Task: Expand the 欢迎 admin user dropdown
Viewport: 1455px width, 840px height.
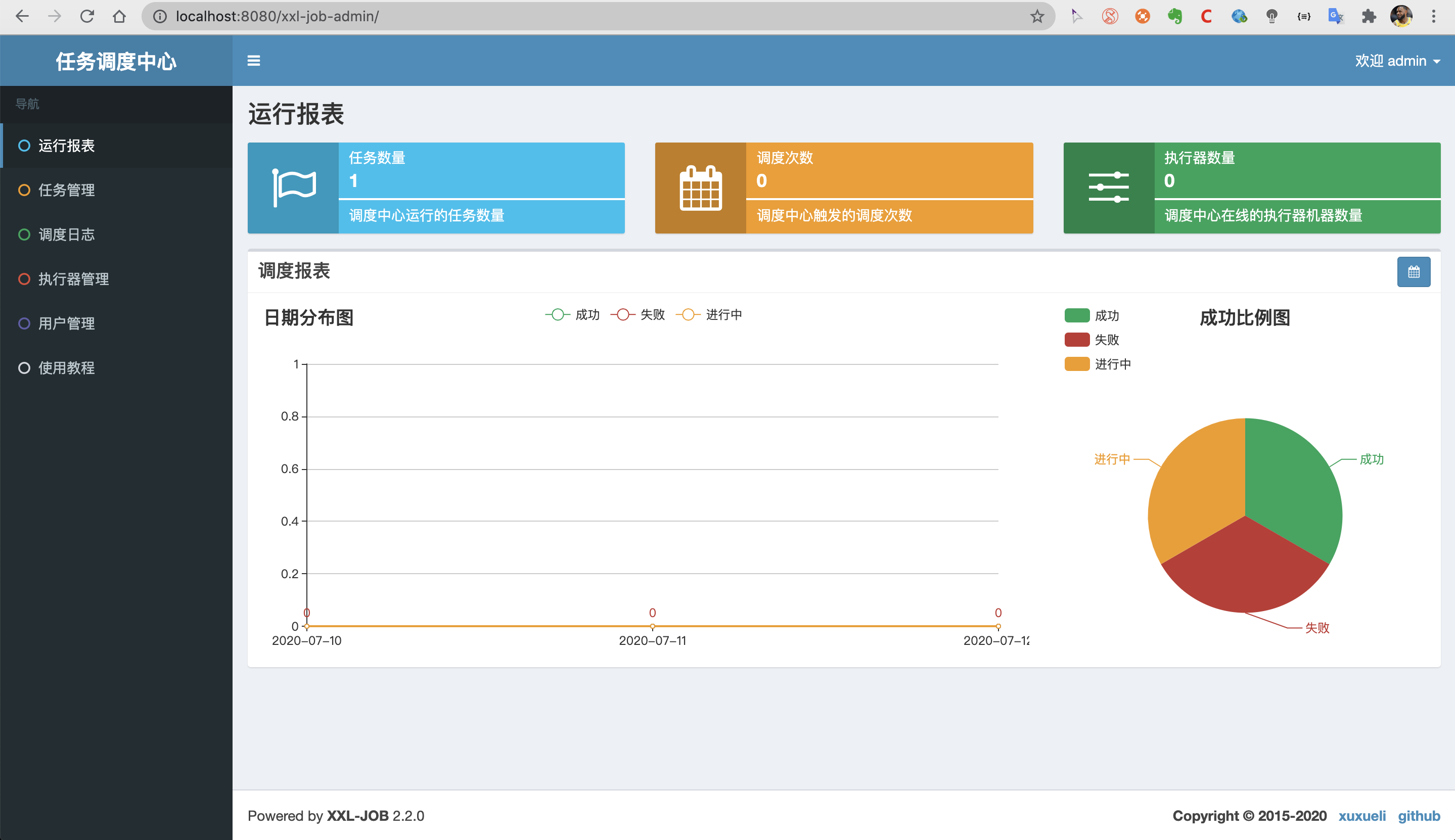Action: coord(1397,61)
